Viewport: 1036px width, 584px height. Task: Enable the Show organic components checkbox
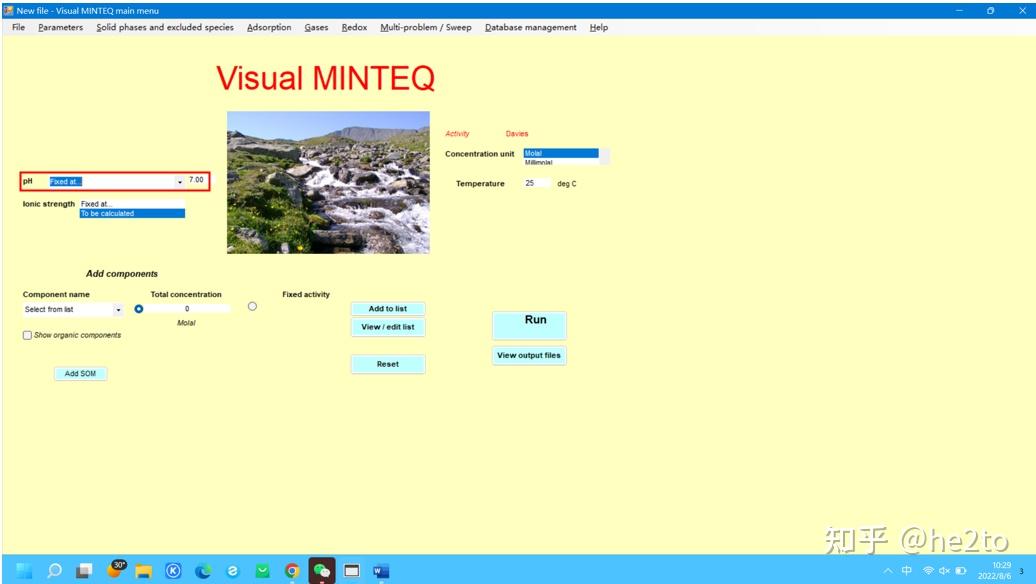26,334
